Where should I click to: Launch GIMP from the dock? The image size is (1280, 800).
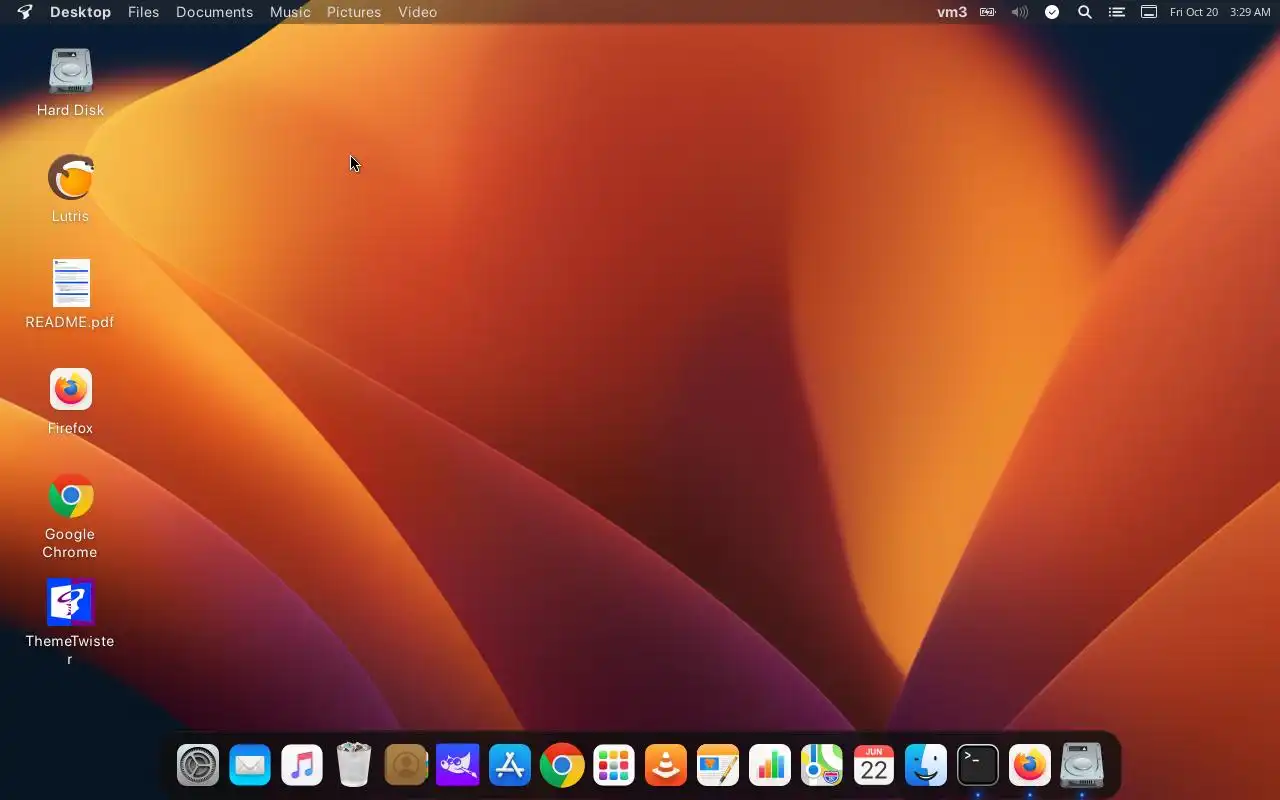[x=458, y=766]
